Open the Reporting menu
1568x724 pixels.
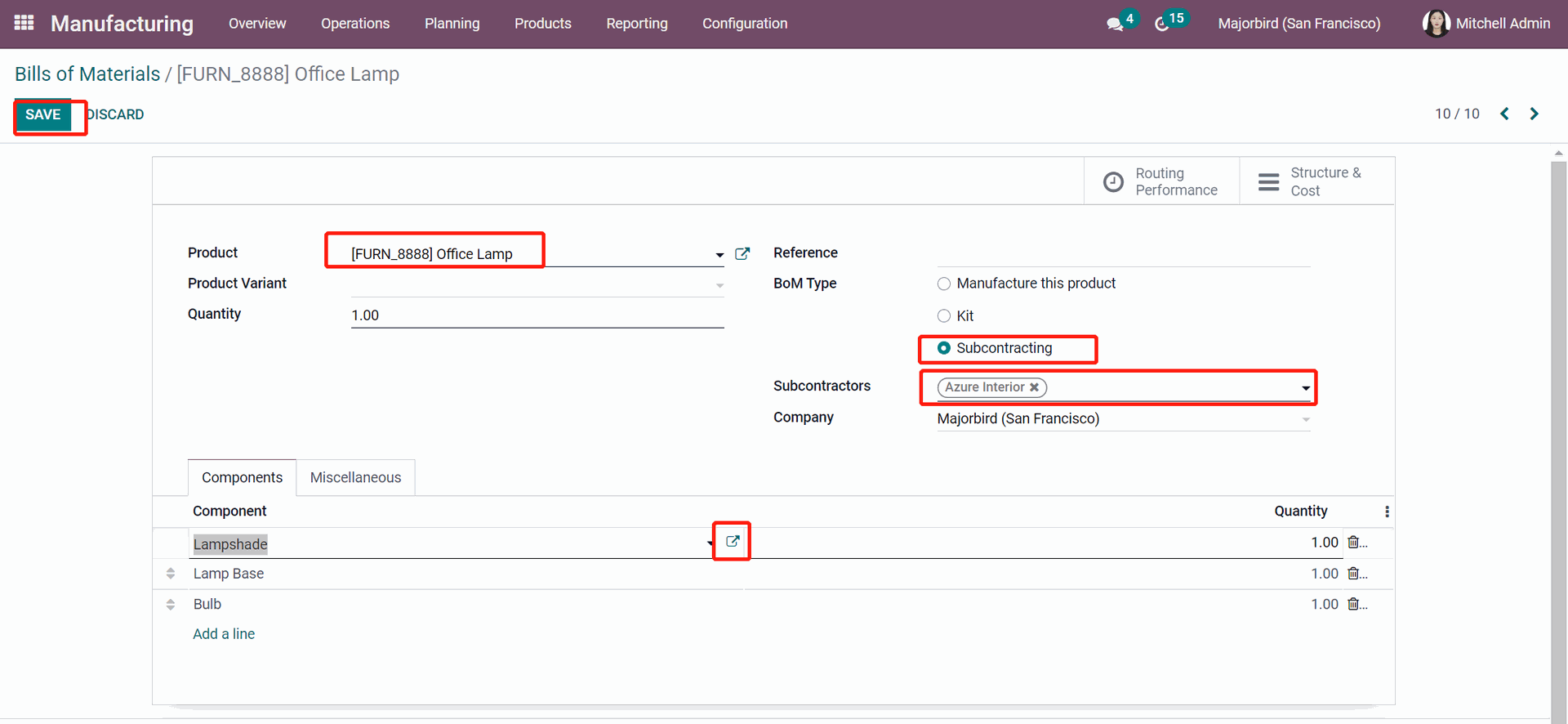point(636,24)
